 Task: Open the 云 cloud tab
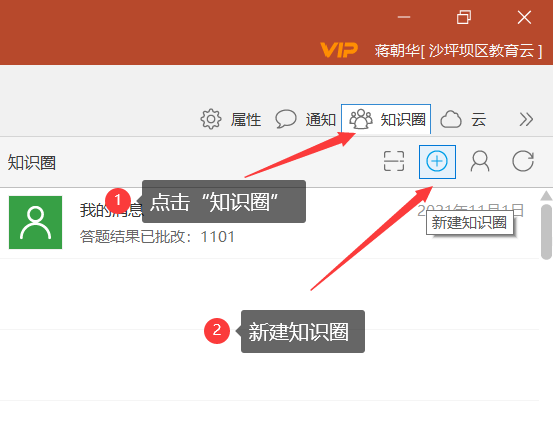tap(463, 119)
